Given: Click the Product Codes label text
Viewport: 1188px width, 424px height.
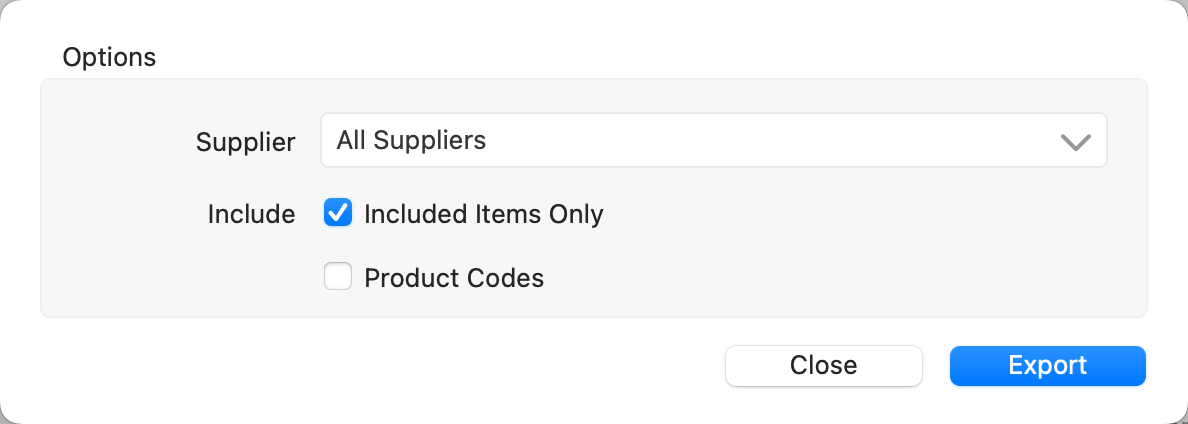Looking at the screenshot, I should [x=454, y=278].
